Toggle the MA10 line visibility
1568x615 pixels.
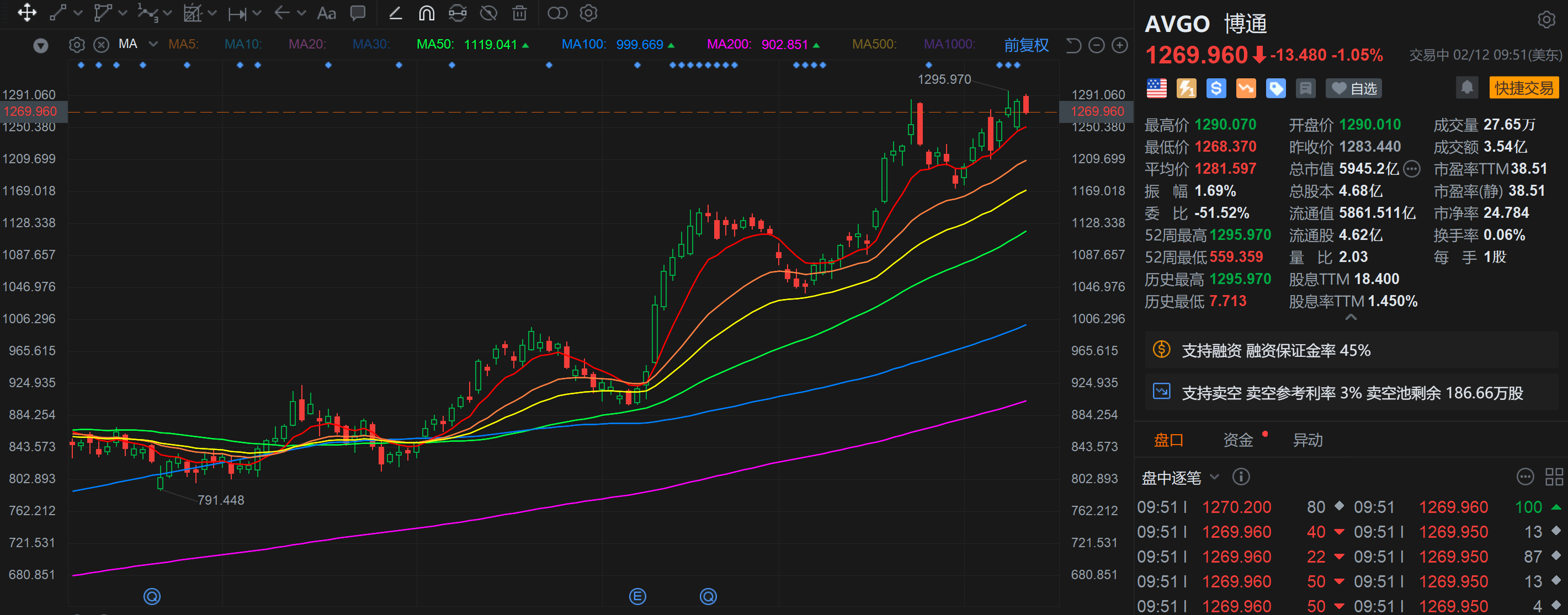point(243,45)
